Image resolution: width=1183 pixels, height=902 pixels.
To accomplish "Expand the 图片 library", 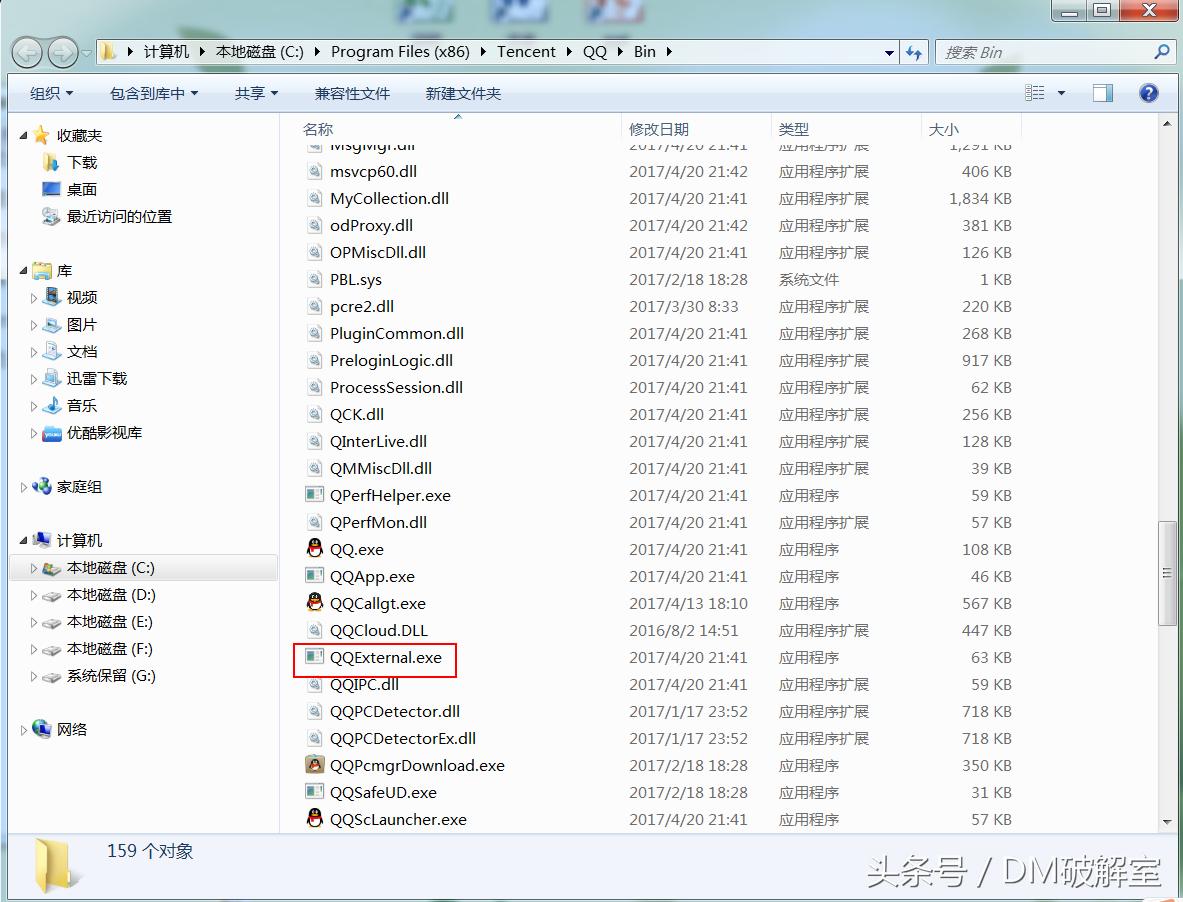I will pos(34,325).
